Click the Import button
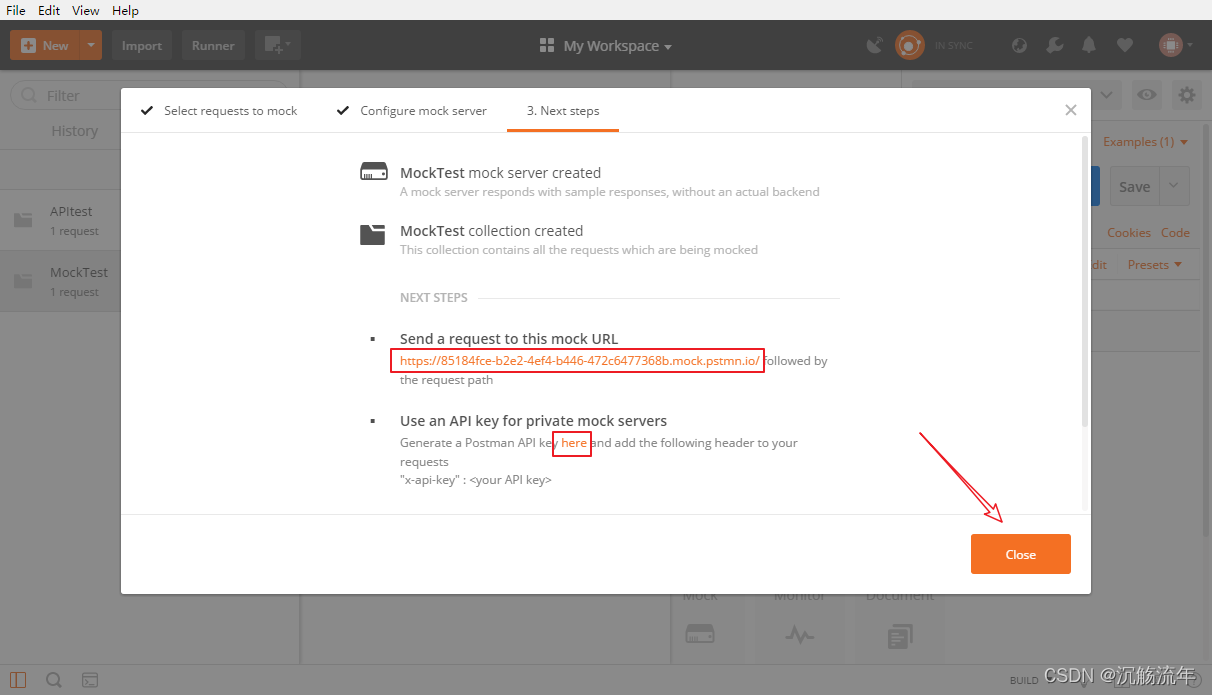This screenshot has width=1212, height=695. (x=142, y=45)
